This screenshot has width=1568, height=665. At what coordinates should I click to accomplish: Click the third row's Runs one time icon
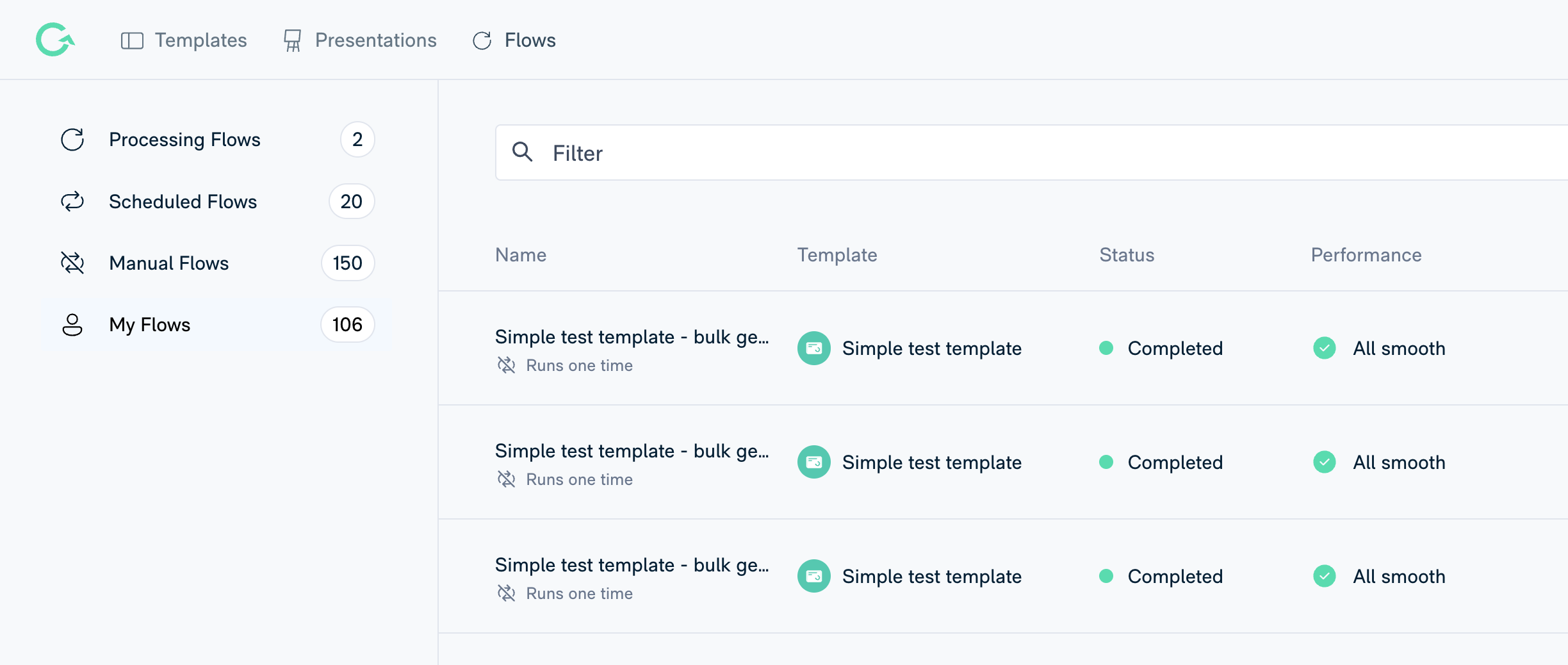(x=506, y=593)
